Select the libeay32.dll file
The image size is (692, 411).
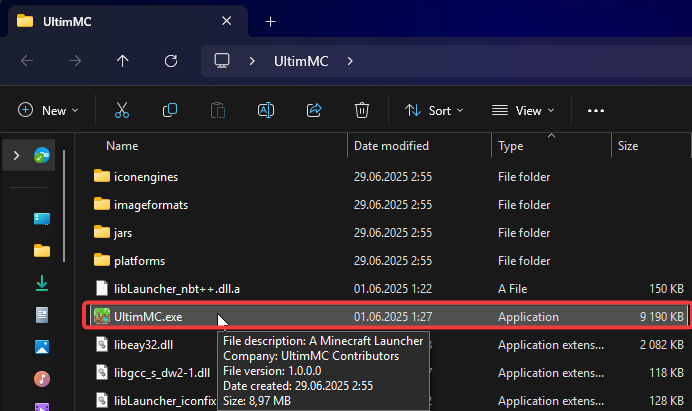coord(143,345)
